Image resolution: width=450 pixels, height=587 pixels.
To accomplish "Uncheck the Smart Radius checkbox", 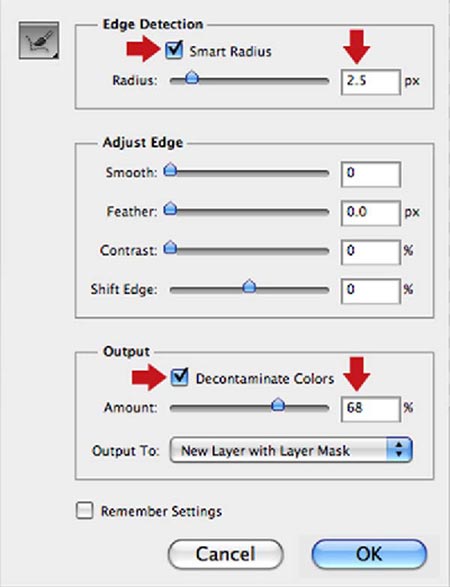I will (x=174, y=50).
